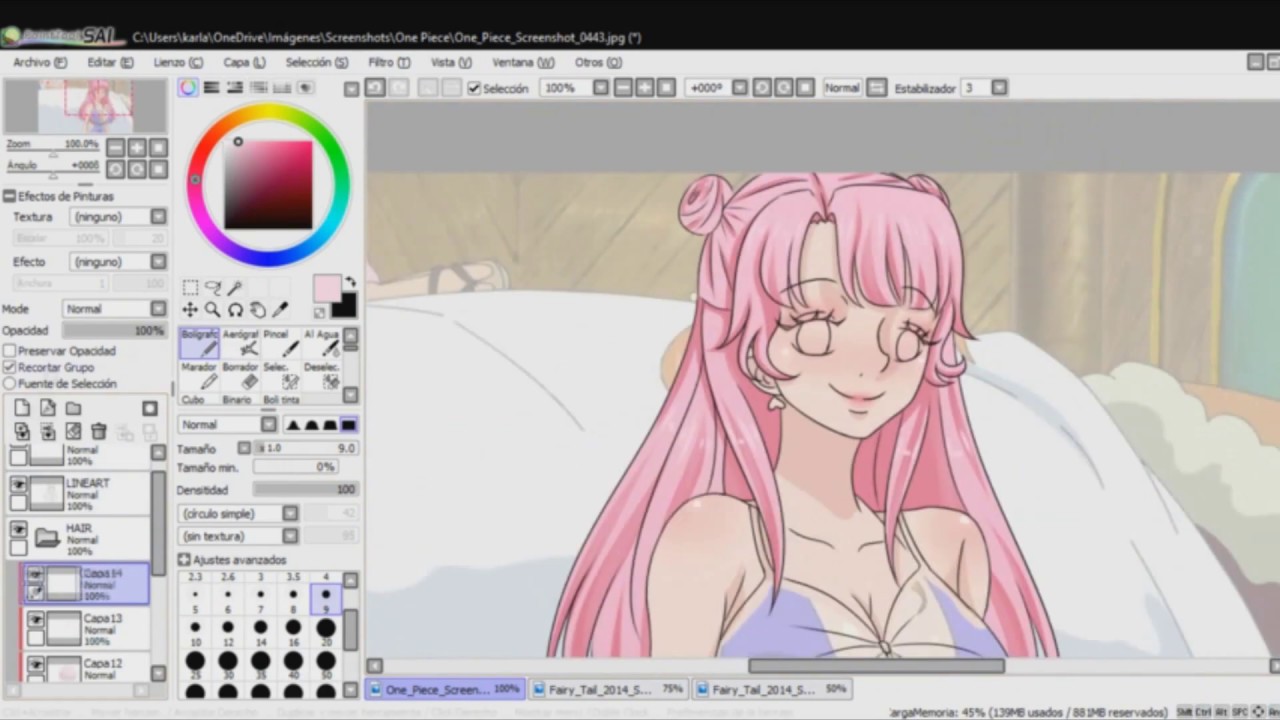Open the Lienzo menu
Image resolution: width=1280 pixels, height=720 pixels.
pos(178,62)
